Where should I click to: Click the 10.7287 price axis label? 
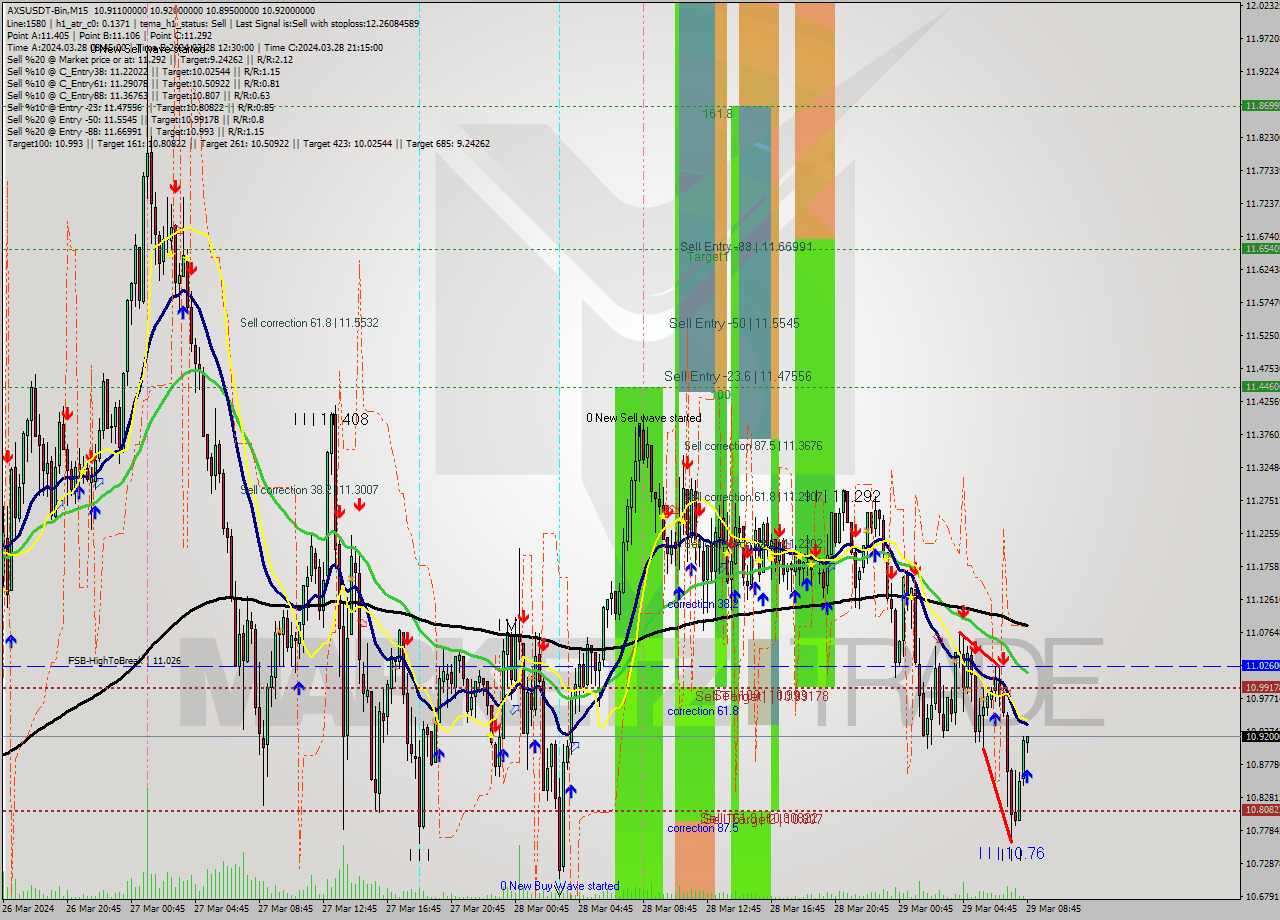pos(1262,863)
